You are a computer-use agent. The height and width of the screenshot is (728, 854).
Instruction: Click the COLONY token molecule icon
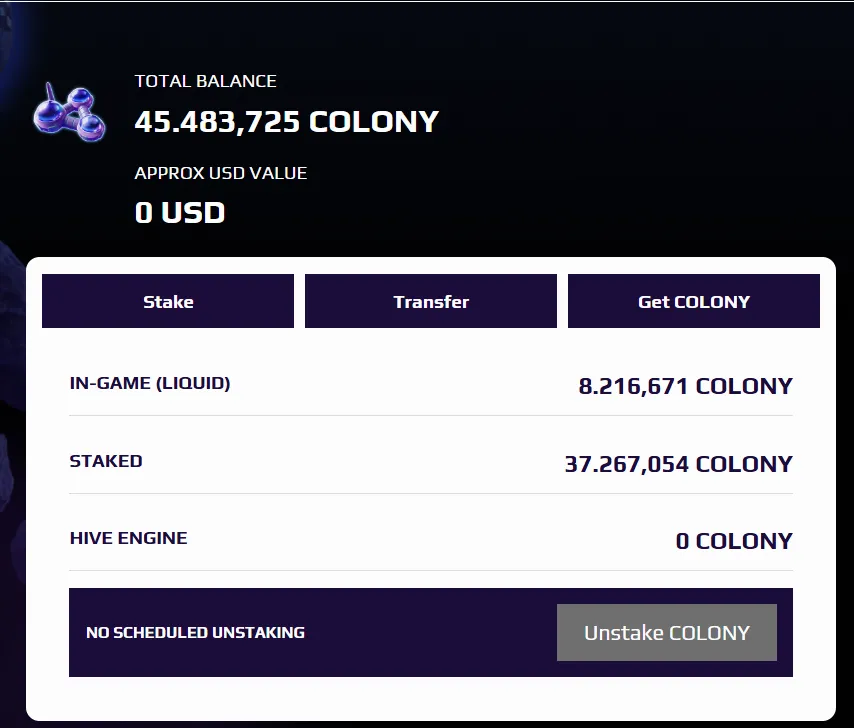(69, 113)
